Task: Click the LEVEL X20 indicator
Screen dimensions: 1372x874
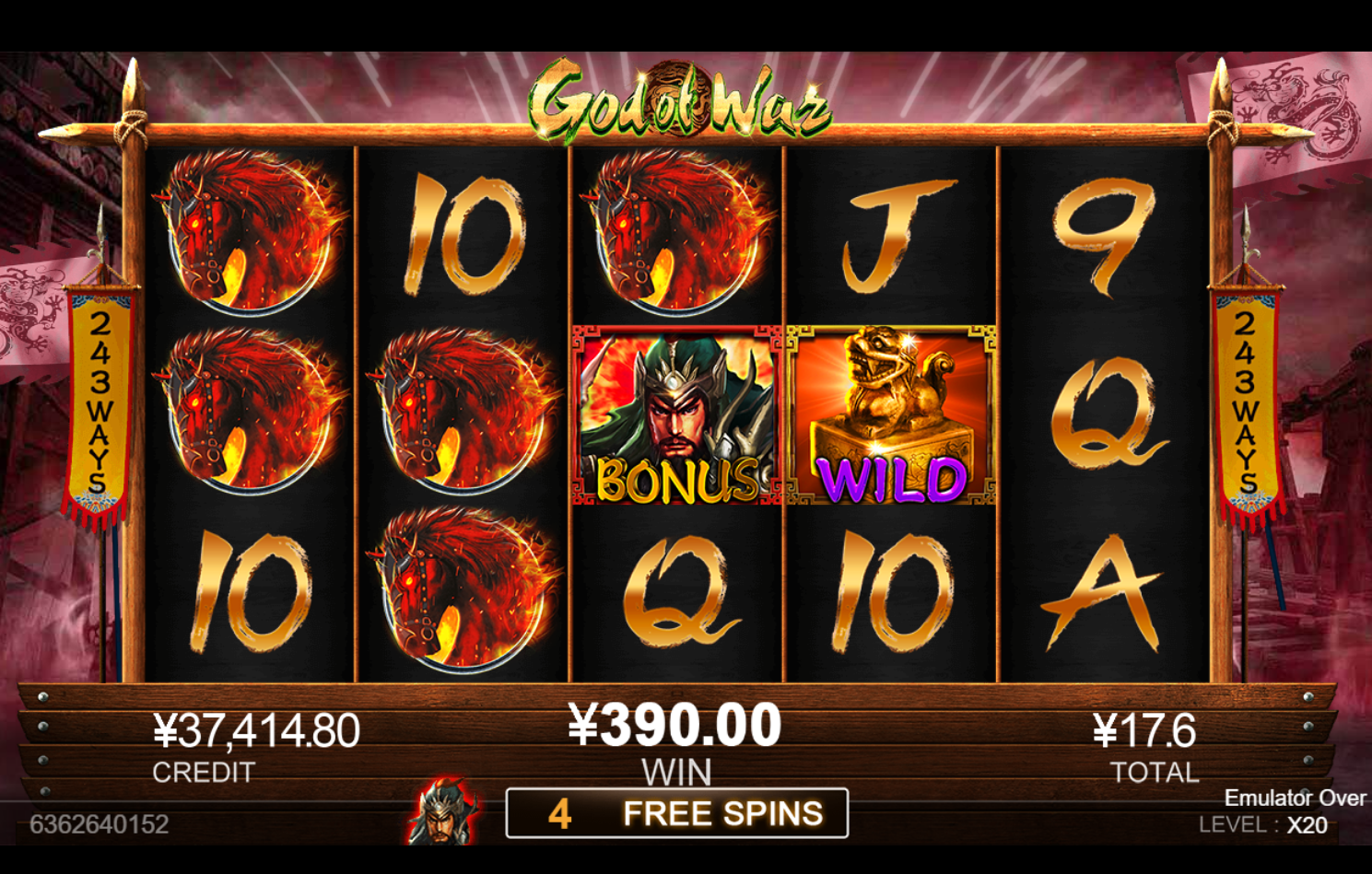Action: [x=1263, y=825]
